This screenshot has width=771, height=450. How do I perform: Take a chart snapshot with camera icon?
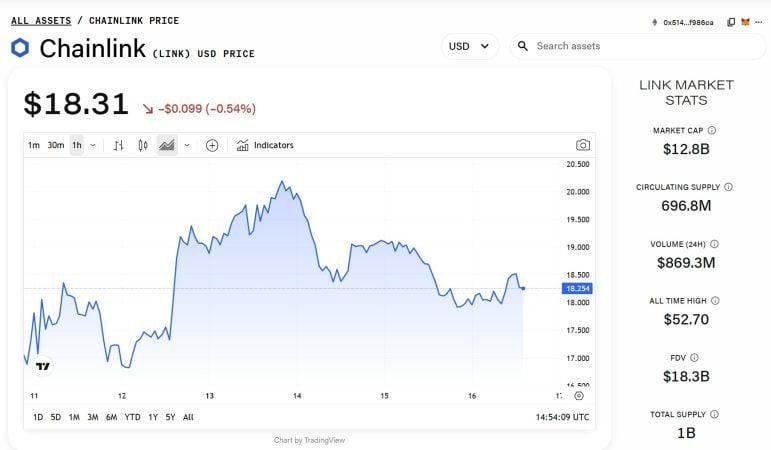coord(583,145)
